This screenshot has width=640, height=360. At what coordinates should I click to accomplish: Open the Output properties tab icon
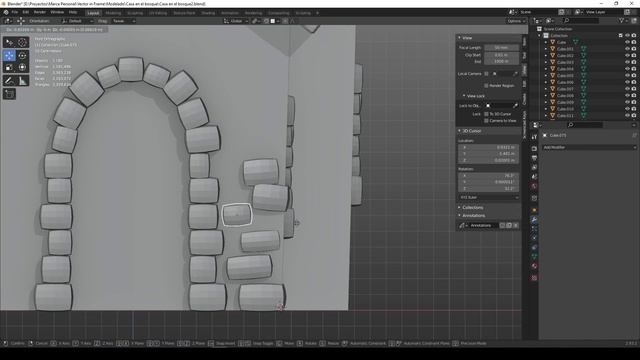pyautogui.click(x=534, y=158)
